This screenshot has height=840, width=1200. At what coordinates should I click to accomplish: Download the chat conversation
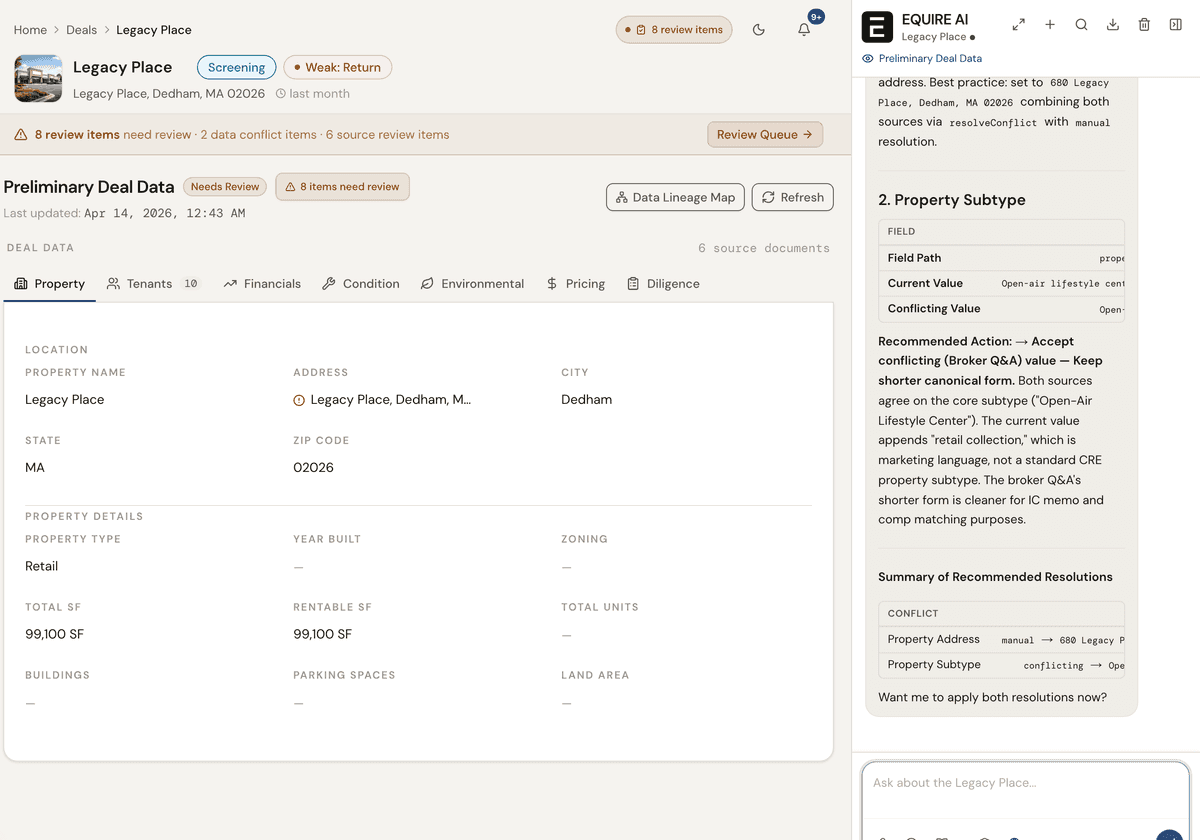pyautogui.click(x=1112, y=25)
